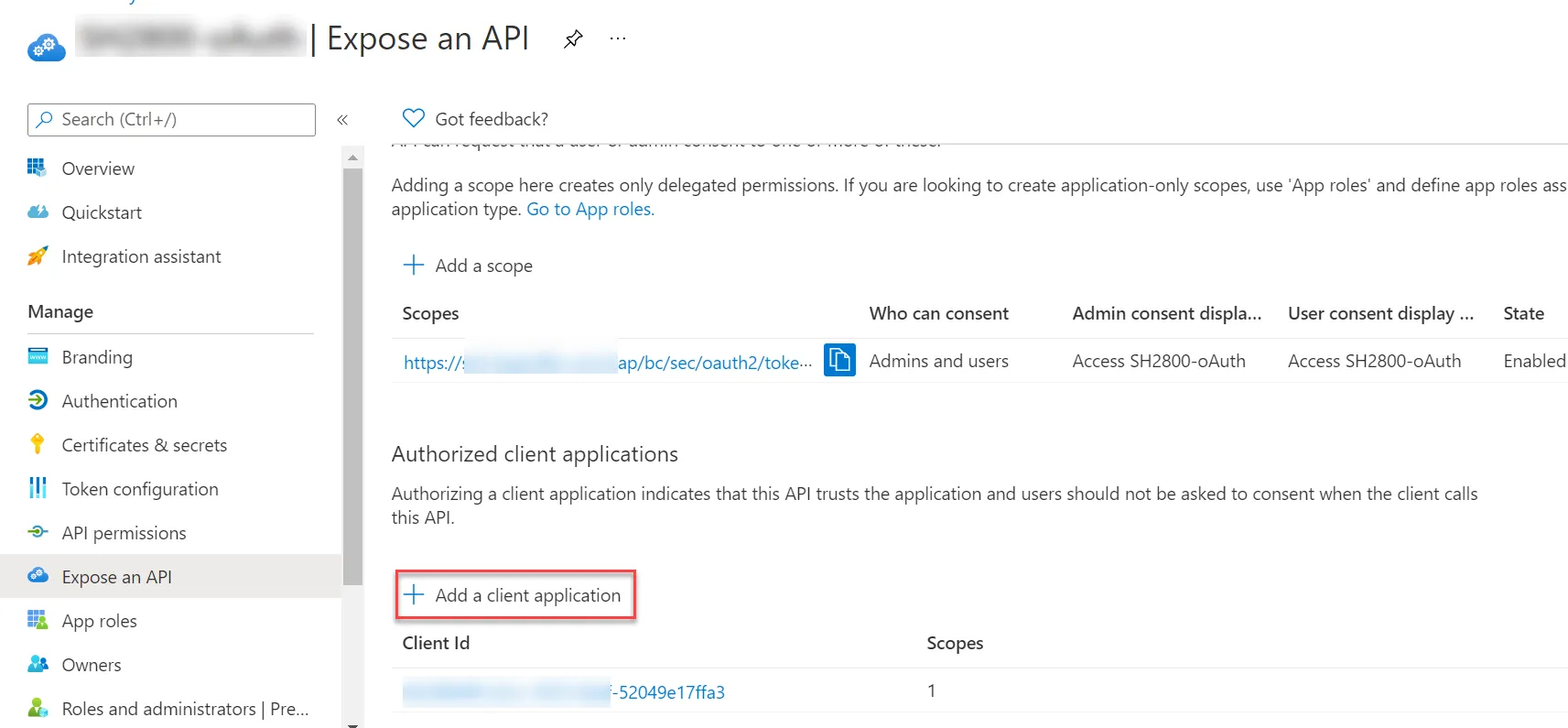Click the Who can consent column header
The height and width of the screenshot is (728, 1568).
(939, 313)
